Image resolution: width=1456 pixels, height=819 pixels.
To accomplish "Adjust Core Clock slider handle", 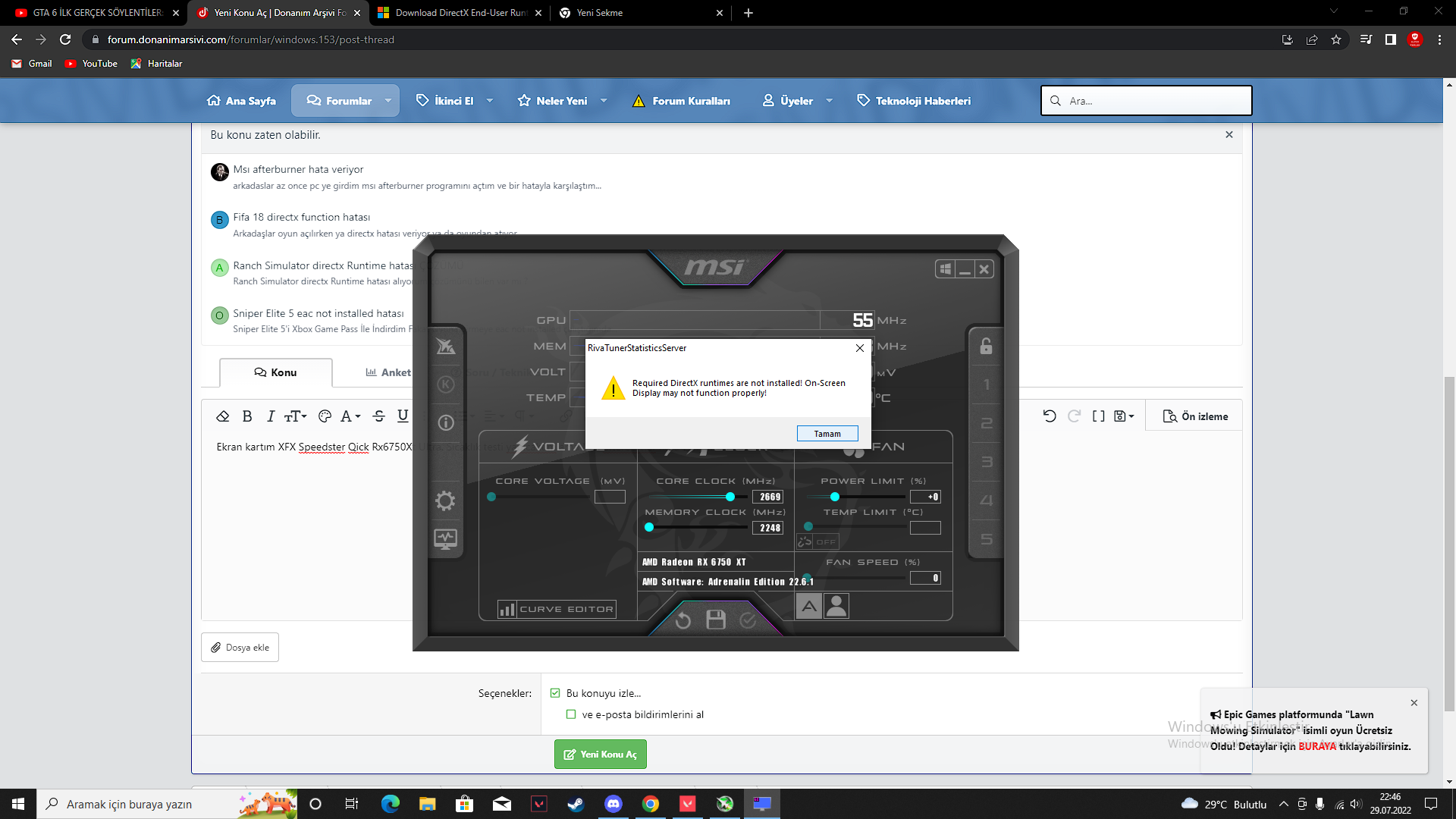I will coord(730,497).
